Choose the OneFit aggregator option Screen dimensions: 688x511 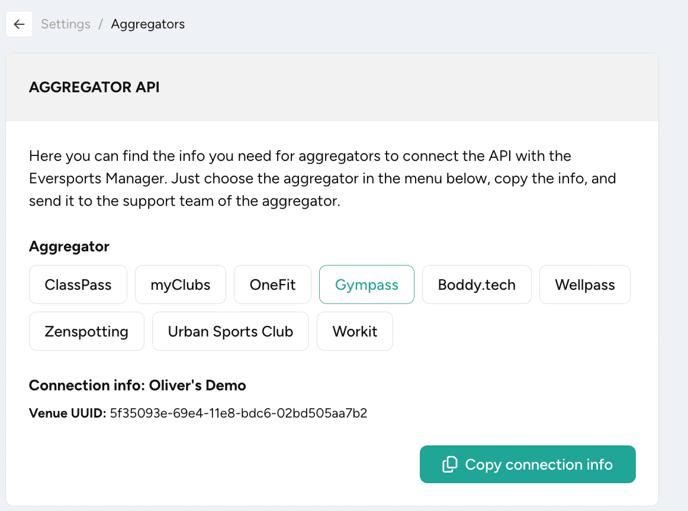coord(272,285)
